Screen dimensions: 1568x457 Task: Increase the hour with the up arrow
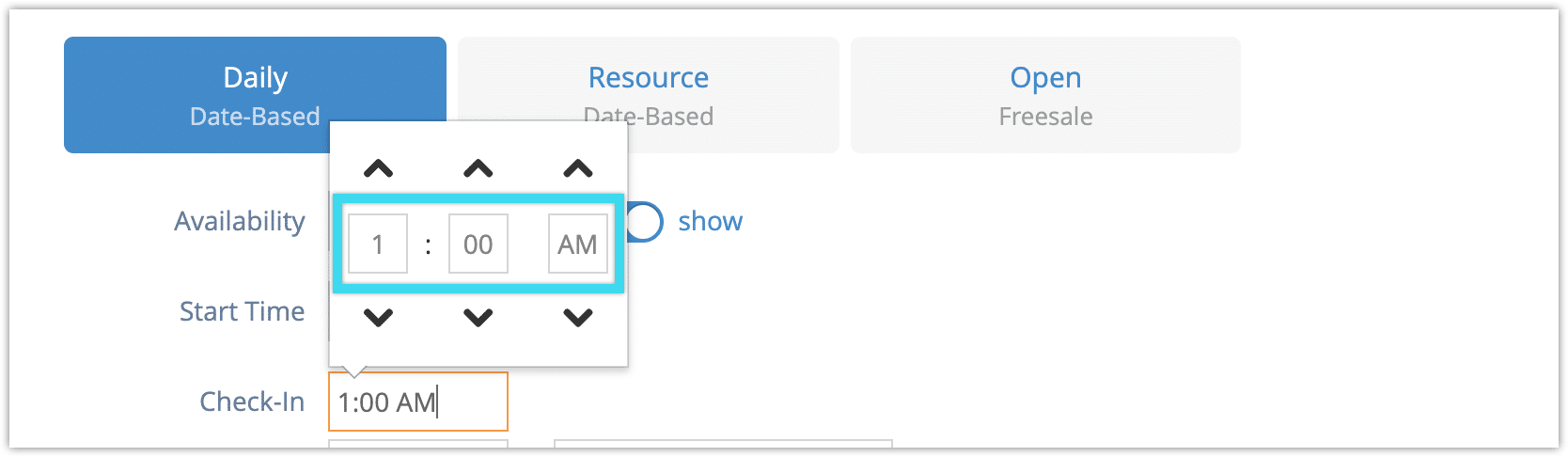(378, 169)
